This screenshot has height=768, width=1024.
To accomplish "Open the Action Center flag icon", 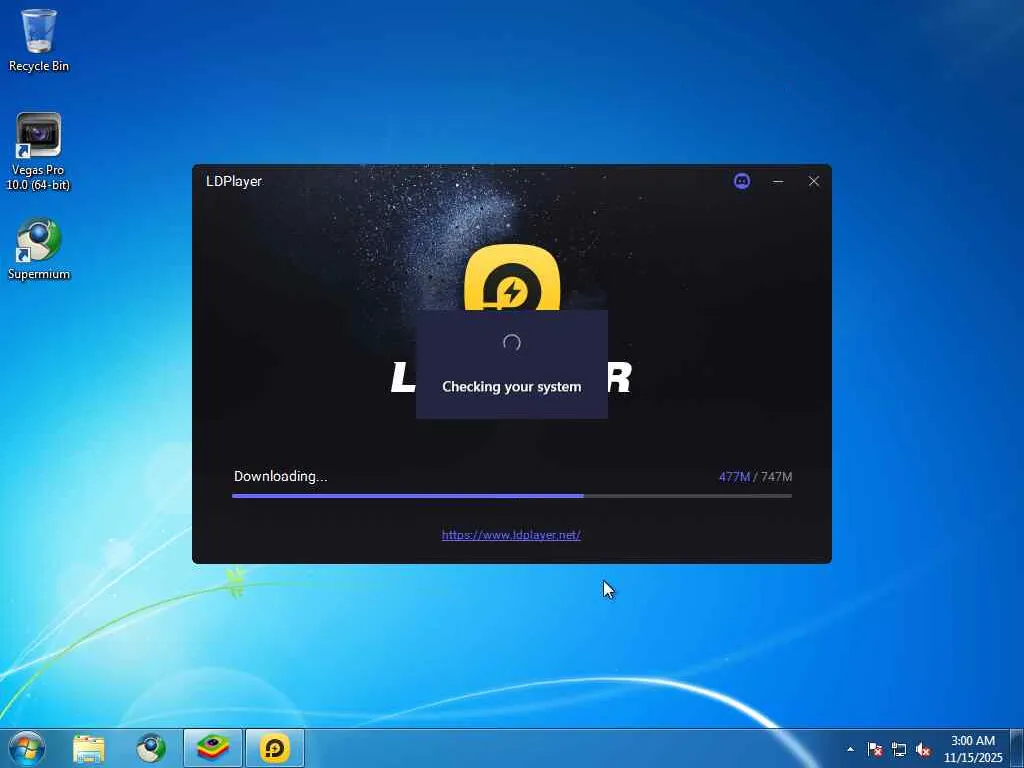I will click(x=875, y=749).
